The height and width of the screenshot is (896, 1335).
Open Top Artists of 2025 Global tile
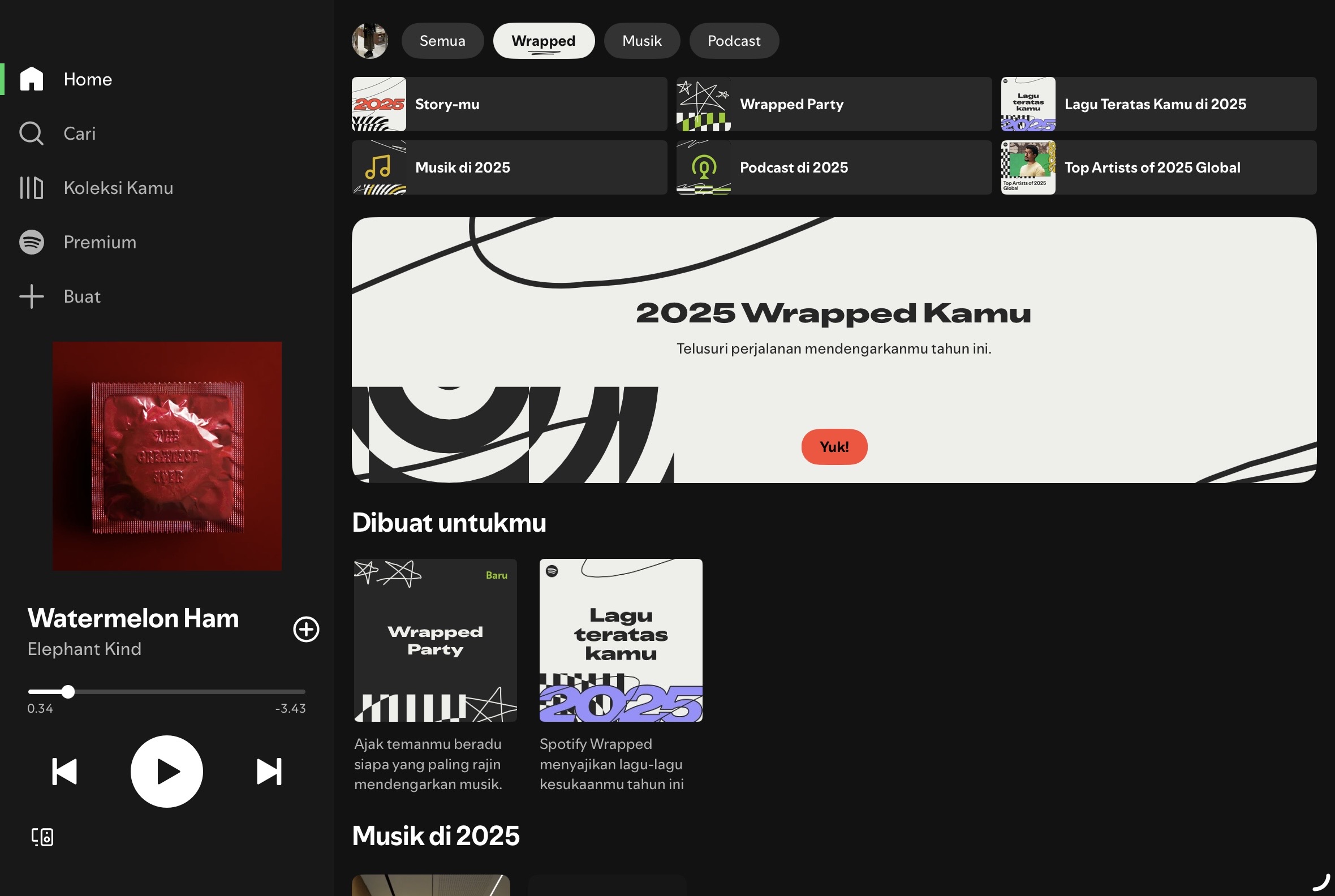1158,167
